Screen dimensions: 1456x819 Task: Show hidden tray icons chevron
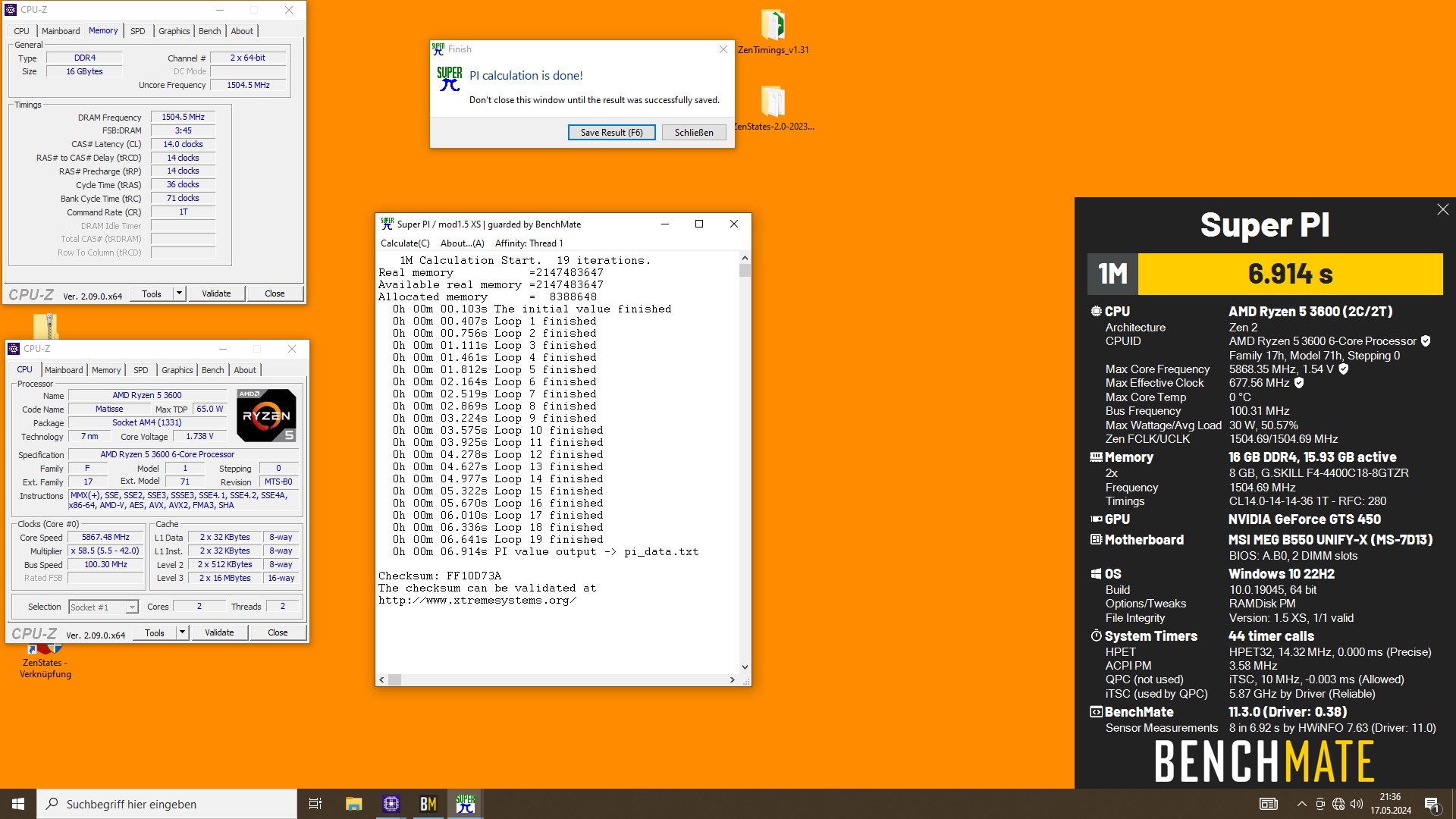click(1302, 804)
